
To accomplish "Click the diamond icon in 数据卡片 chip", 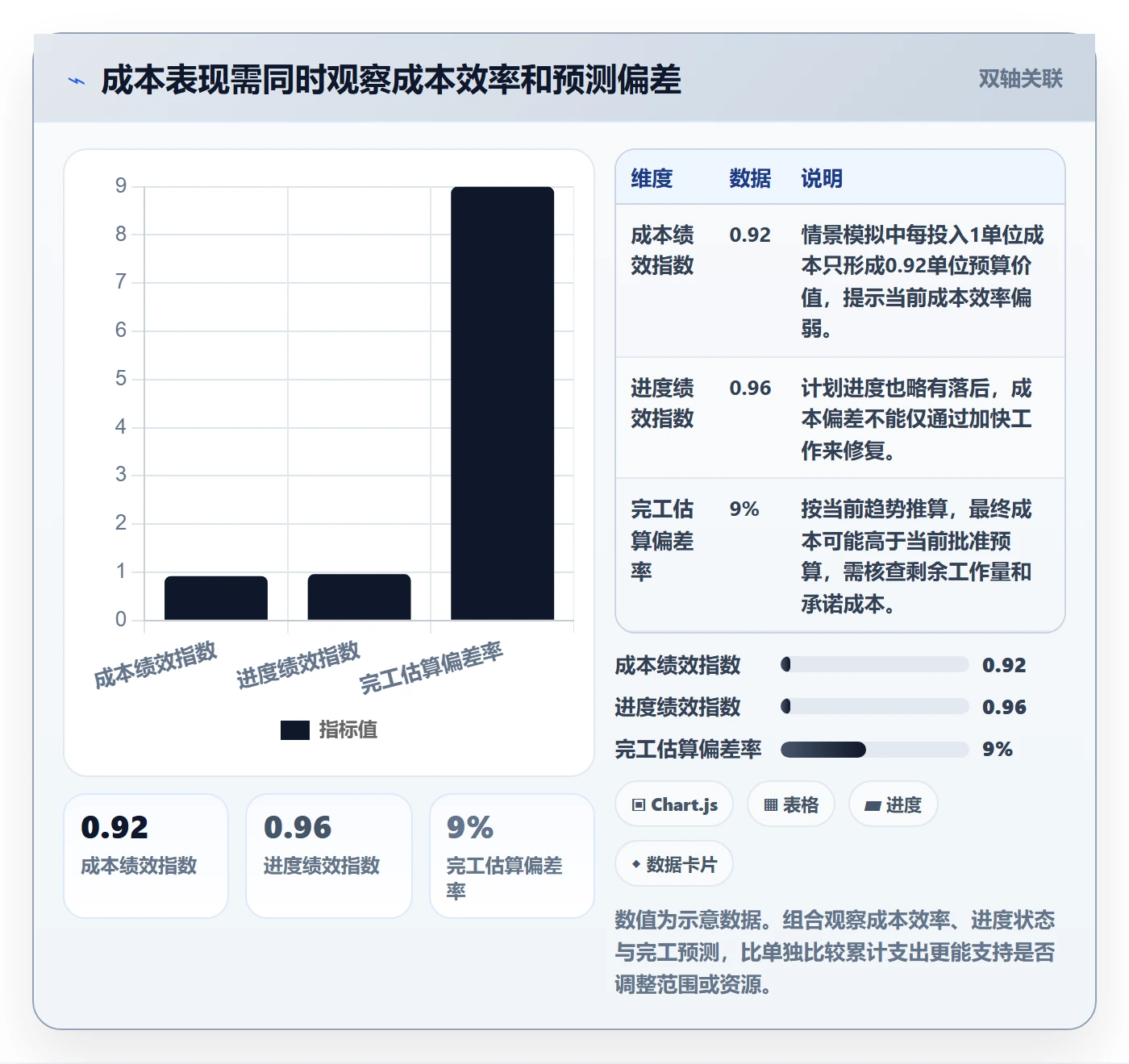I will (636, 864).
